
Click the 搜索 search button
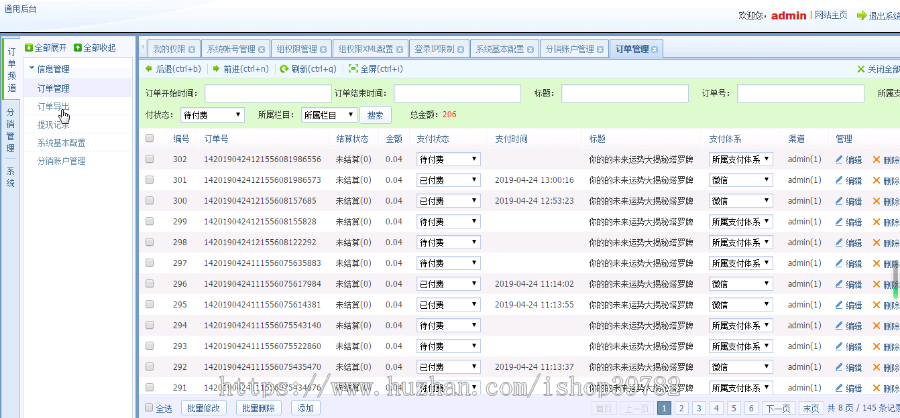[x=374, y=115]
